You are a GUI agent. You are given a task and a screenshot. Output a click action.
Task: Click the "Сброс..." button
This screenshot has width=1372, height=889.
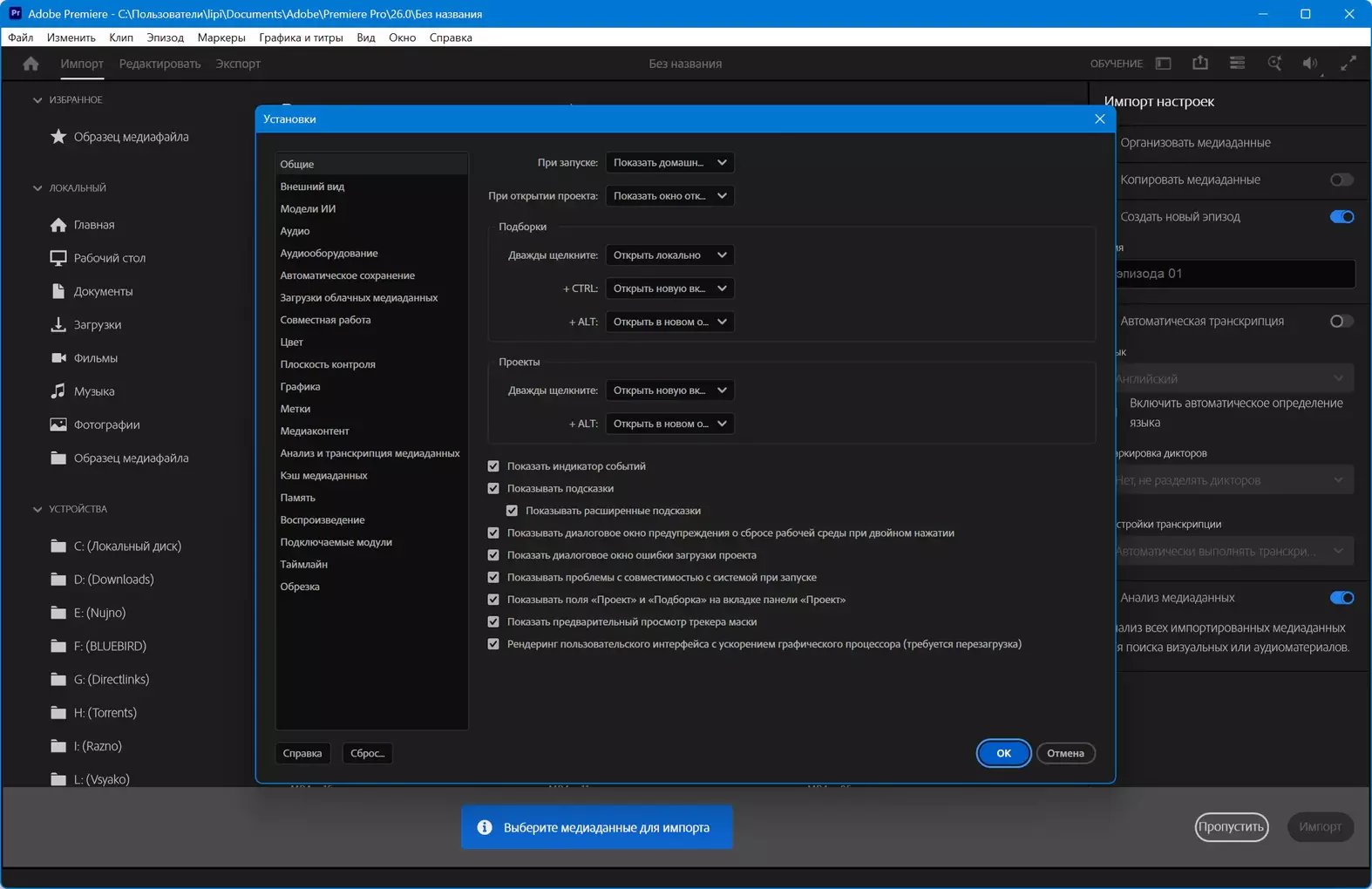[x=367, y=753]
